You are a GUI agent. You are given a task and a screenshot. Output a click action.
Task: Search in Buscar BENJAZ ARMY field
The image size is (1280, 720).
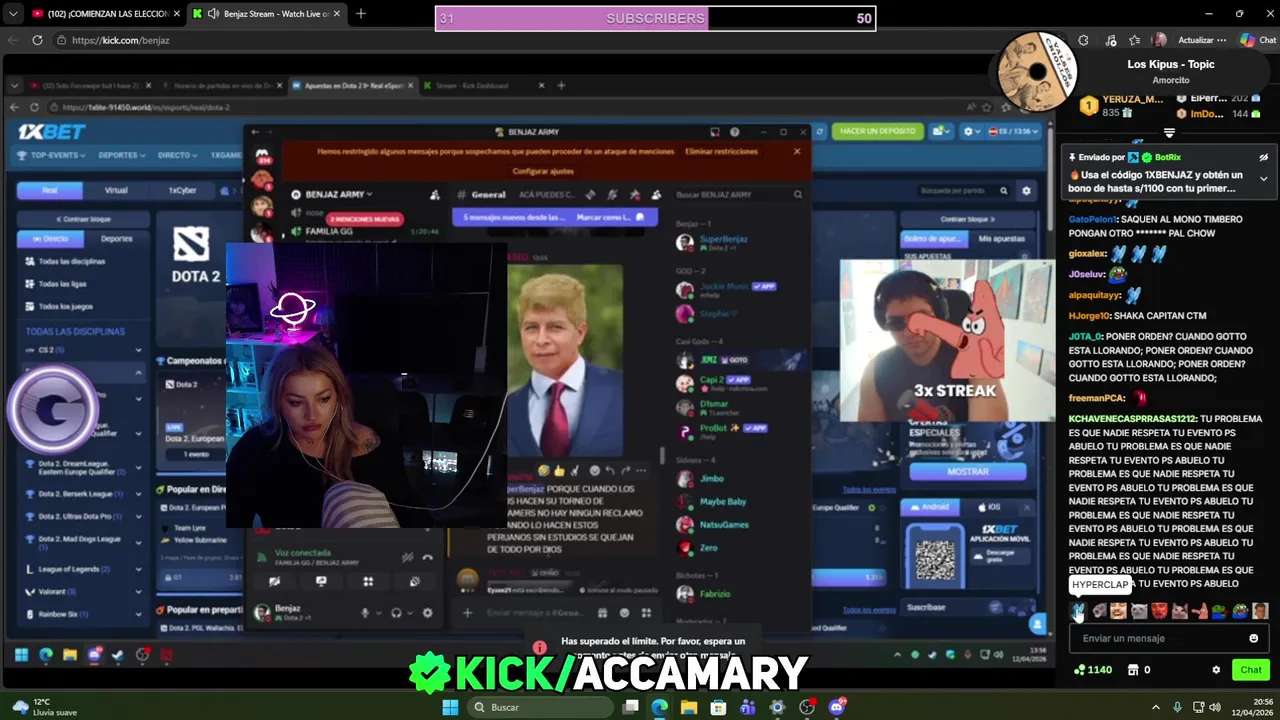pos(739,195)
